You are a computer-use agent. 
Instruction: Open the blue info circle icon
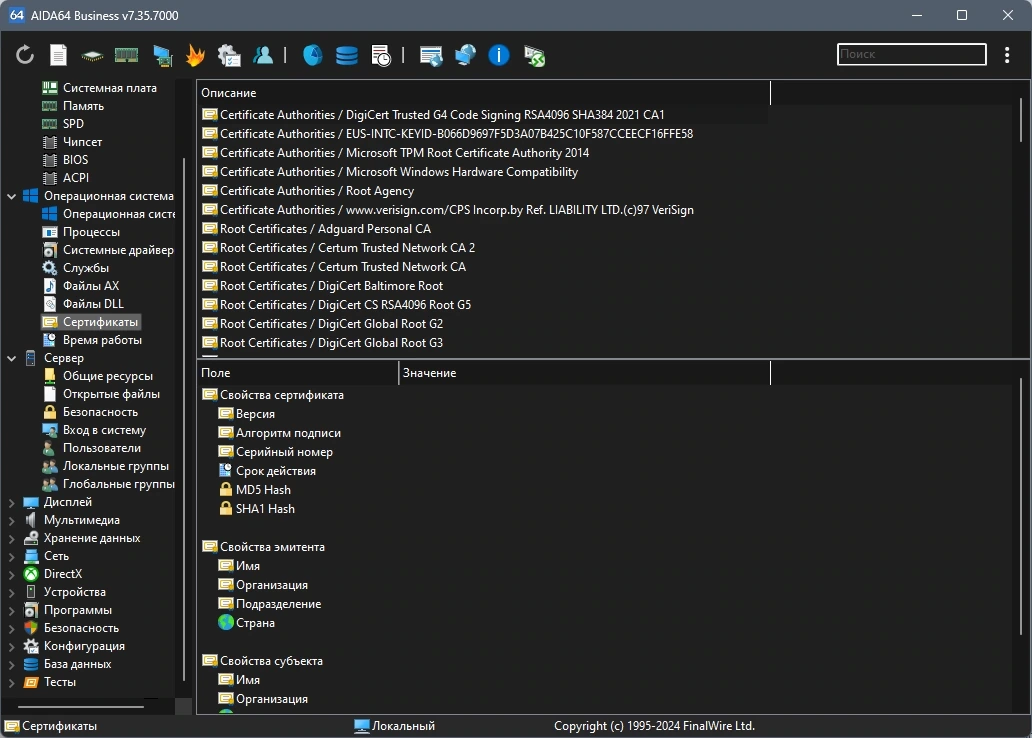(x=499, y=55)
